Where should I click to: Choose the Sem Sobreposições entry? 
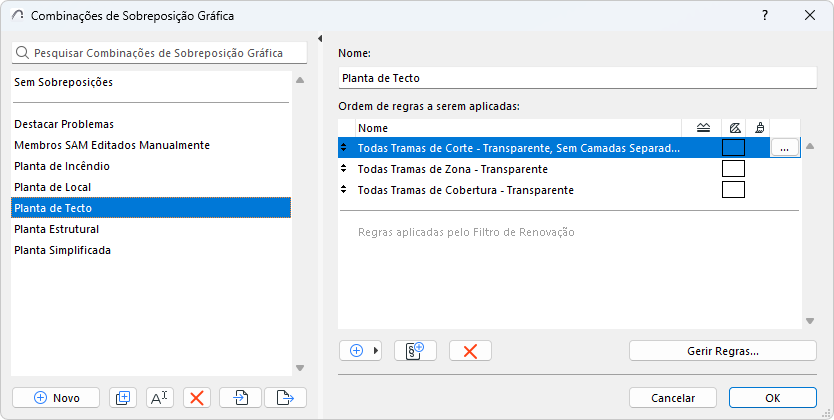pyautogui.click(x=63, y=82)
